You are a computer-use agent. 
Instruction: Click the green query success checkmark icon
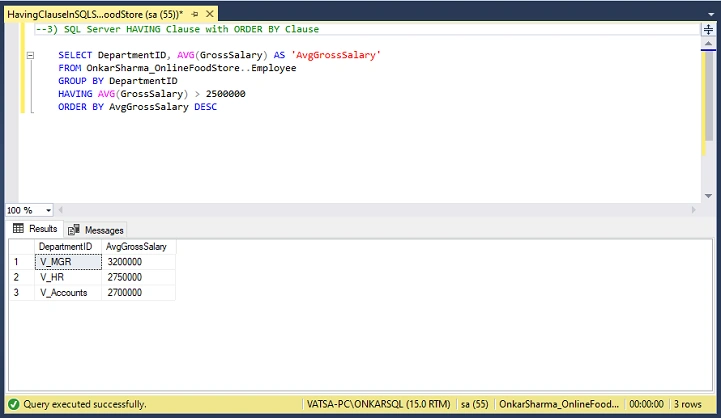[x=14, y=404]
